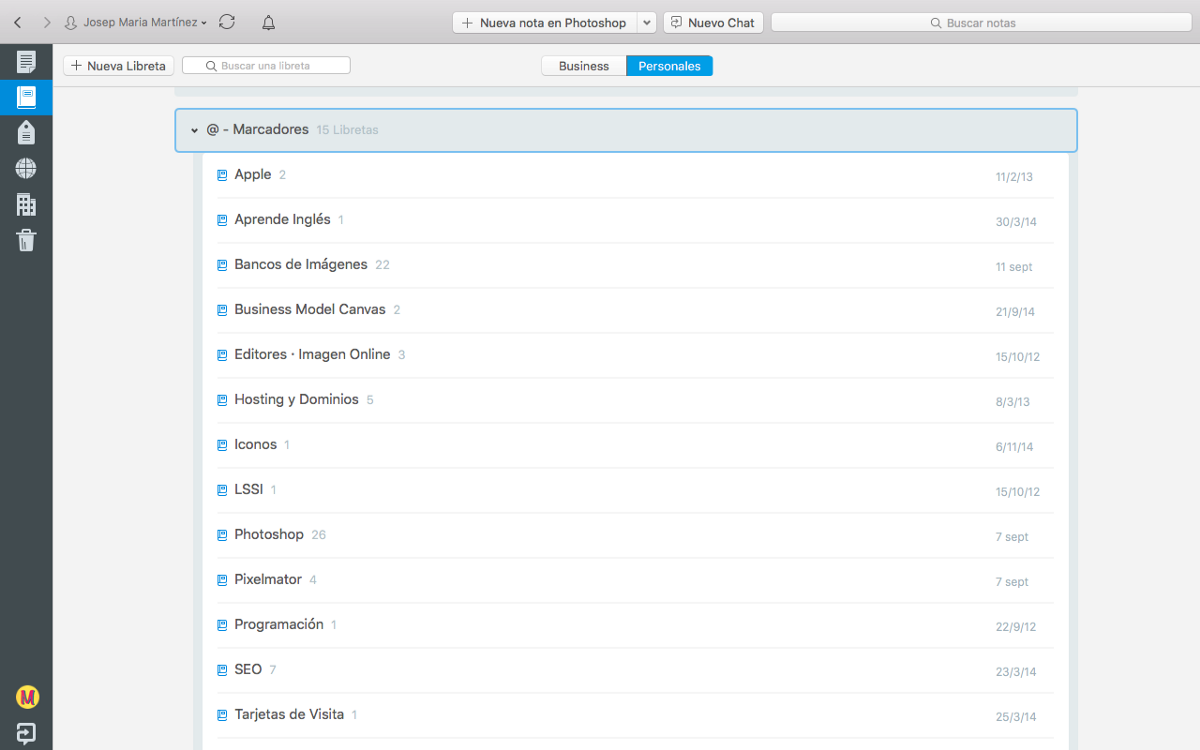Click the Atlas globe icon in sidebar

(26, 168)
